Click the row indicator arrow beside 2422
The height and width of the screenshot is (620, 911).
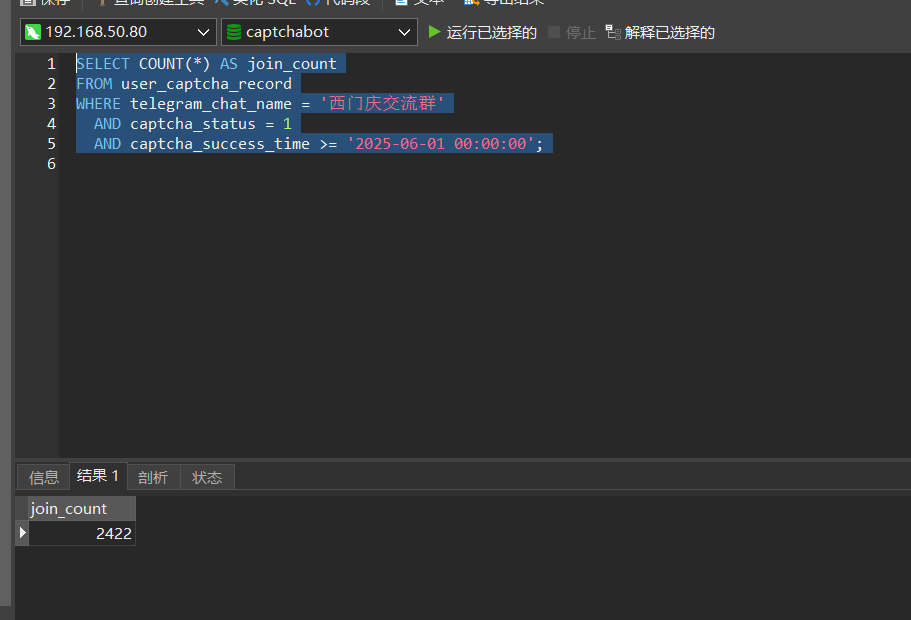pyautogui.click(x=22, y=534)
